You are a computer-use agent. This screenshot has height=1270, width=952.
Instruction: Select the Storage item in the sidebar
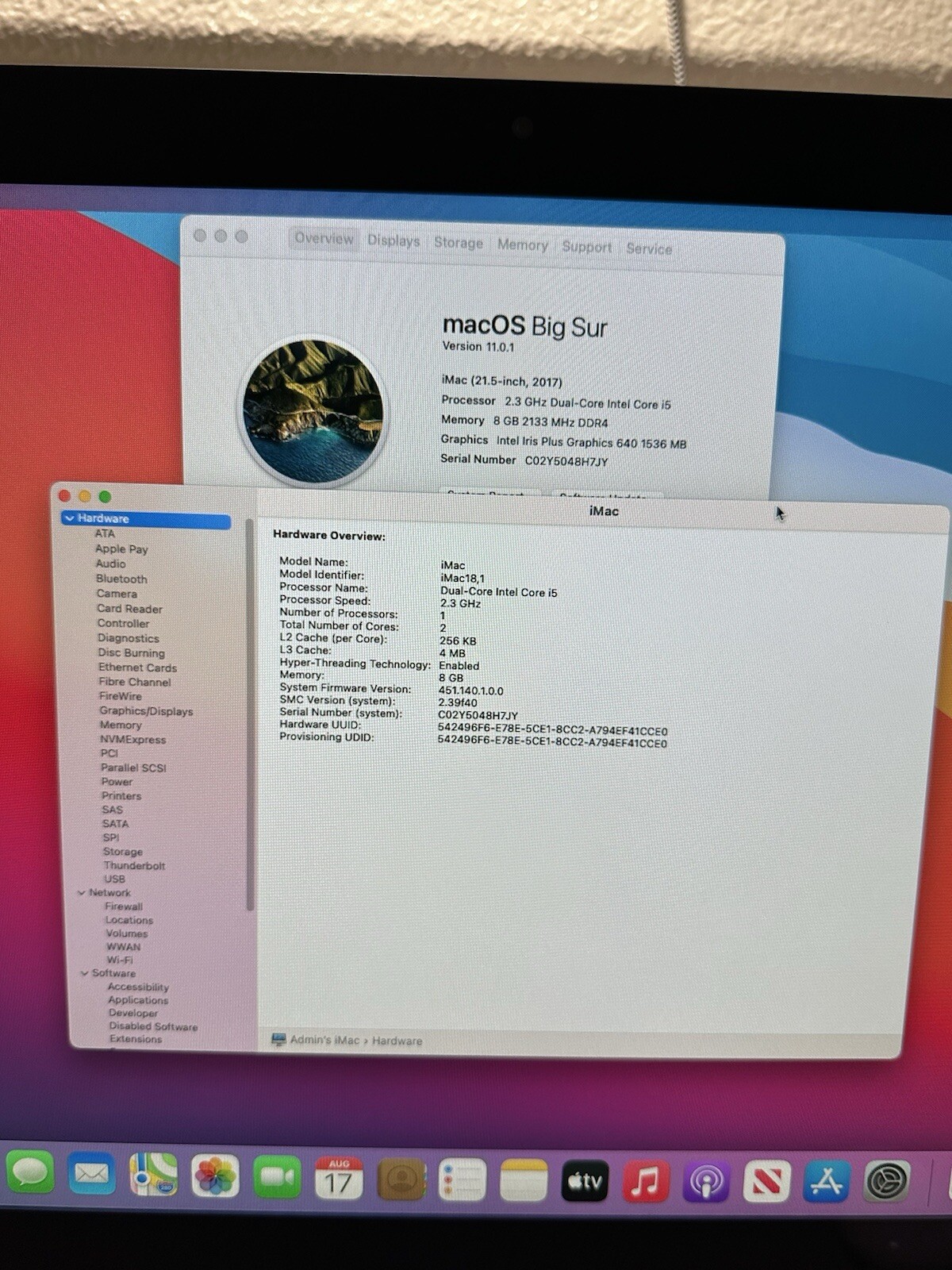coord(123,852)
